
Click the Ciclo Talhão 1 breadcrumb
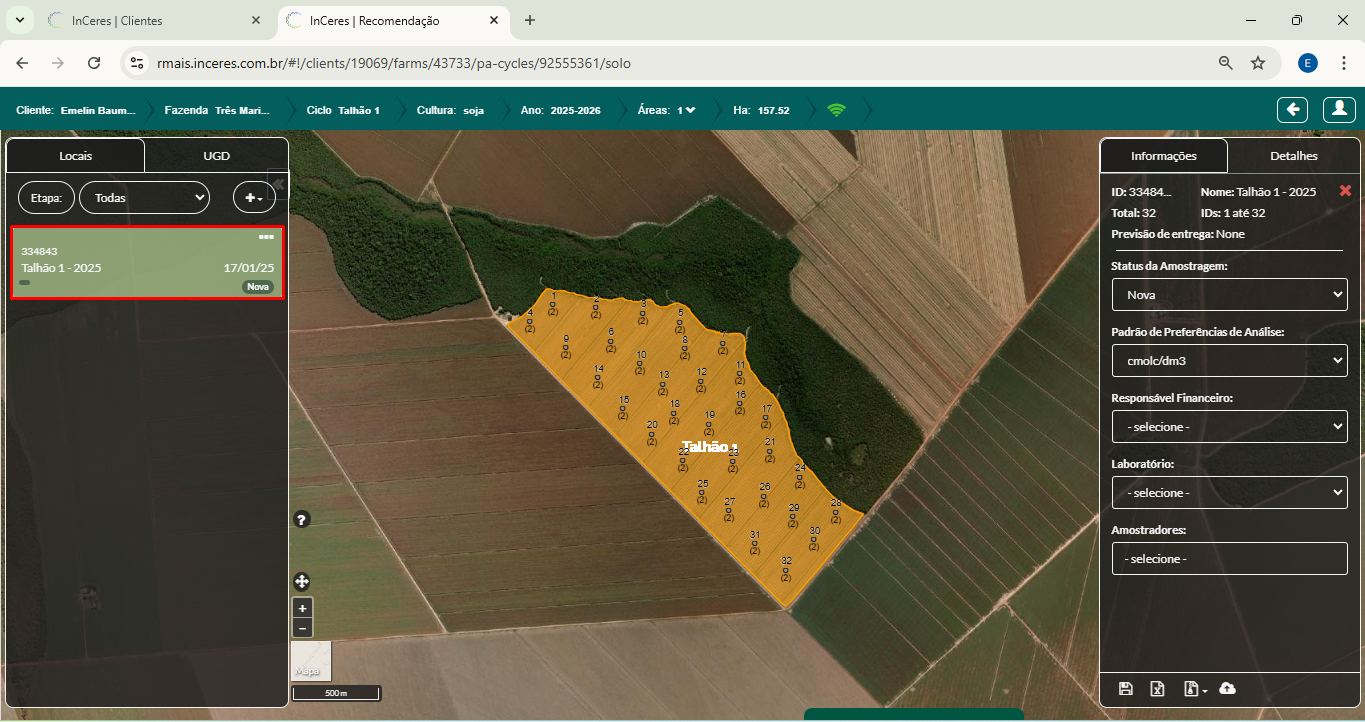tap(343, 110)
